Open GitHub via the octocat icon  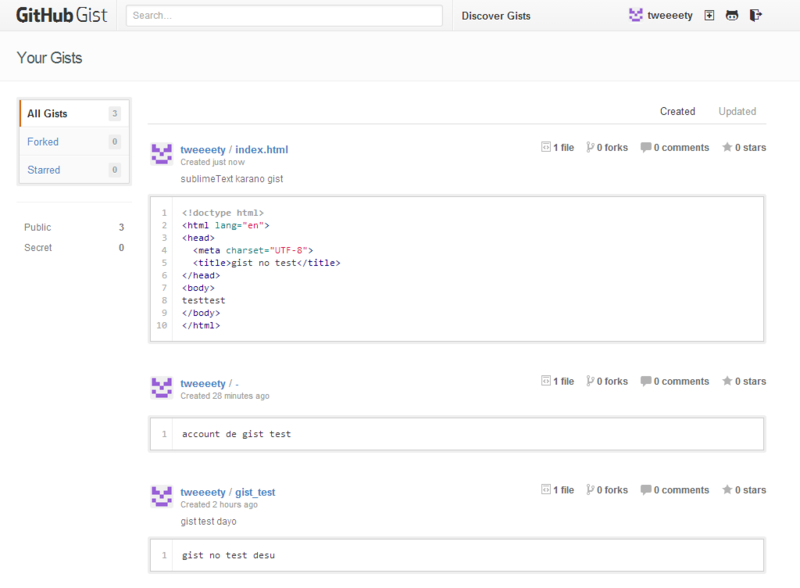[732, 15]
